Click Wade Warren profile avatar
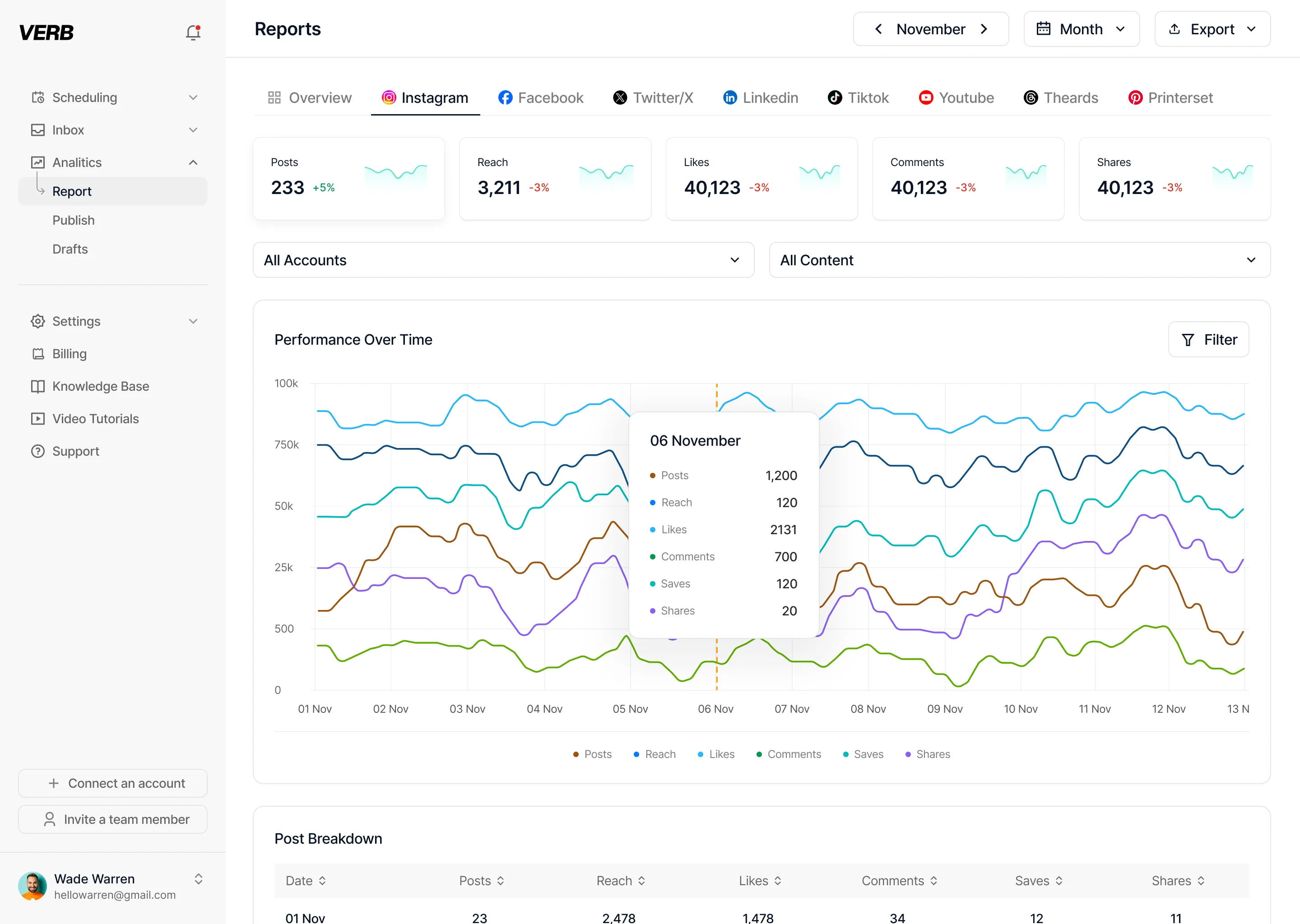 tap(32, 886)
